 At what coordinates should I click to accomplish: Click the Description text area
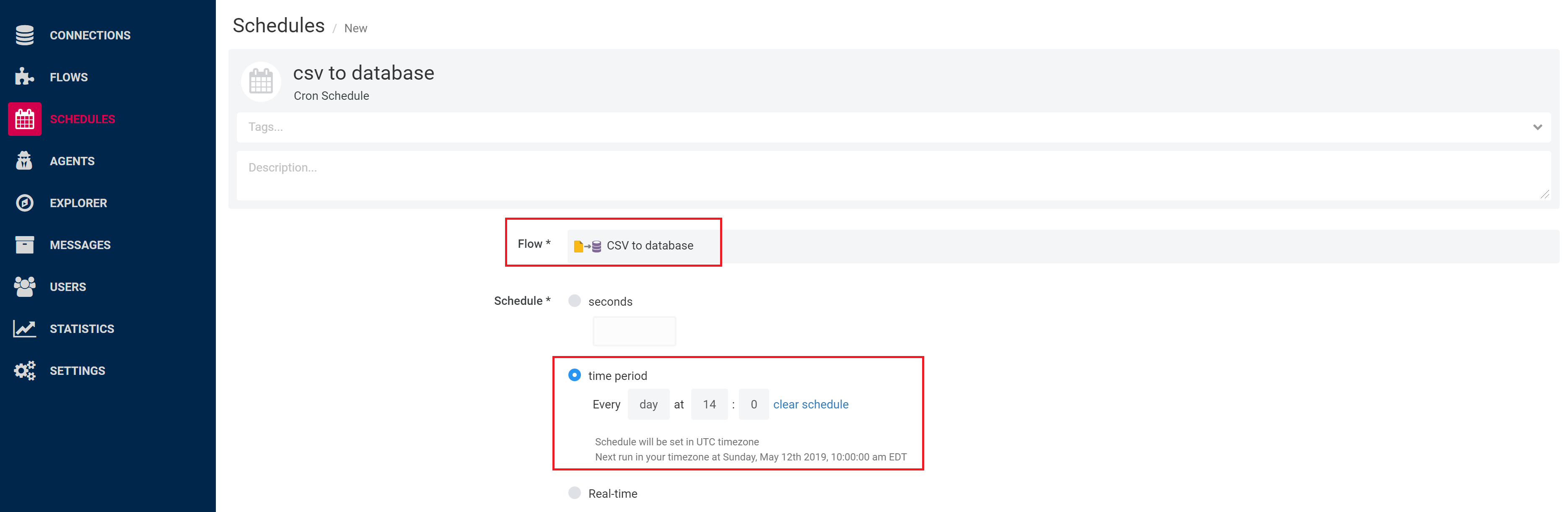pyautogui.click(x=892, y=175)
